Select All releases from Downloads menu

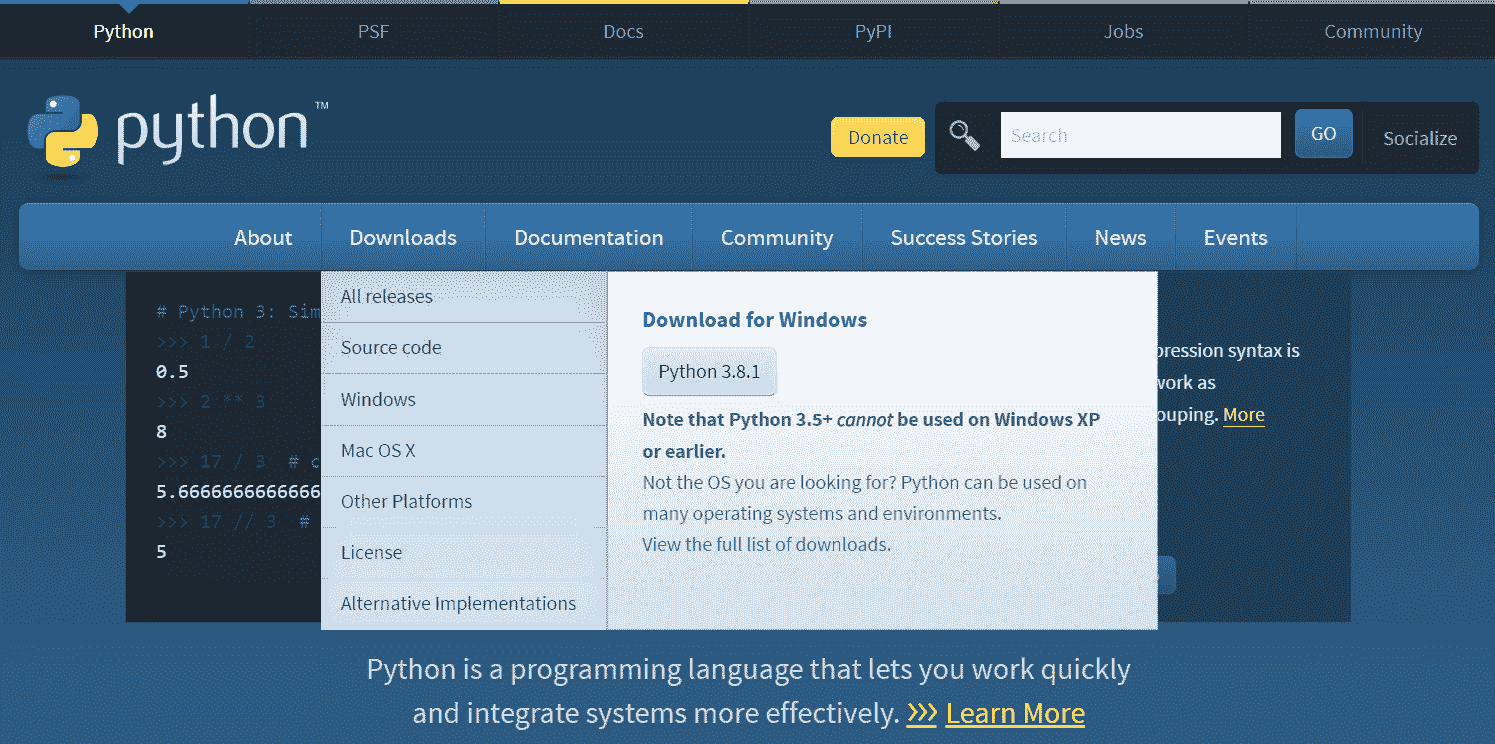(386, 296)
